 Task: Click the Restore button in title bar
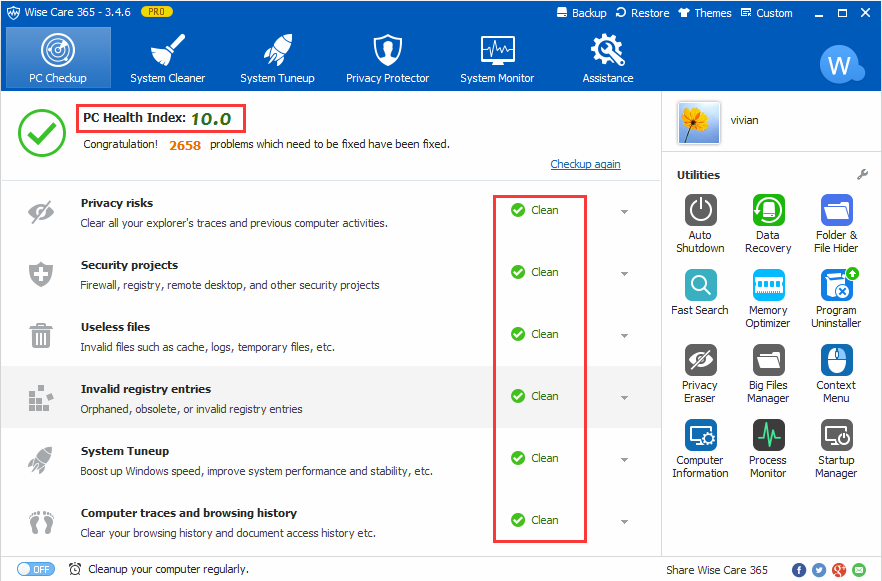click(x=642, y=13)
